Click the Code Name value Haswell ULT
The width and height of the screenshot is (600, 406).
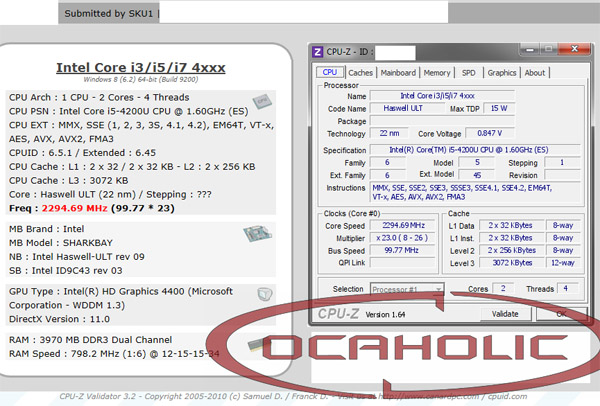coord(407,108)
